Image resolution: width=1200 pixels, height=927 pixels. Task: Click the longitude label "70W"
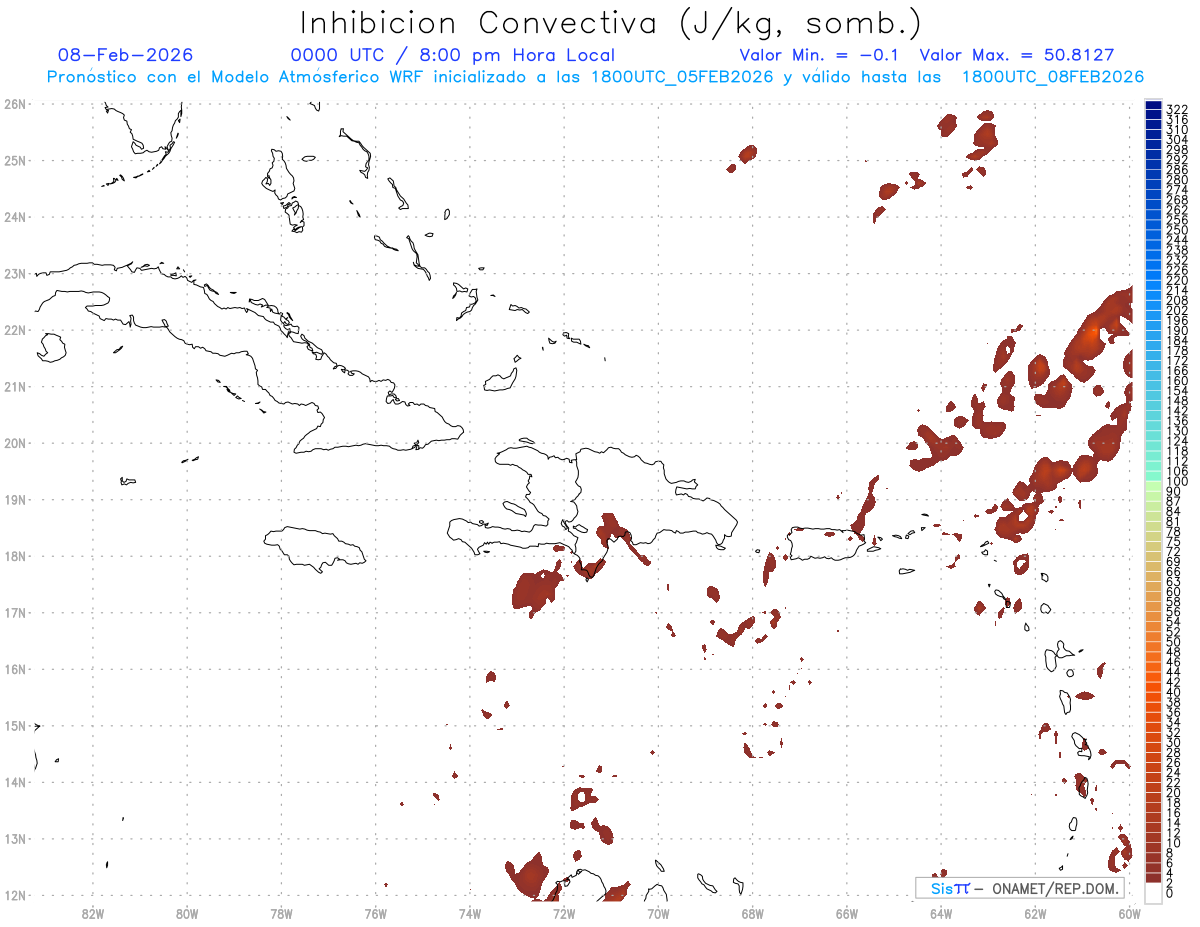pos(658,912)
